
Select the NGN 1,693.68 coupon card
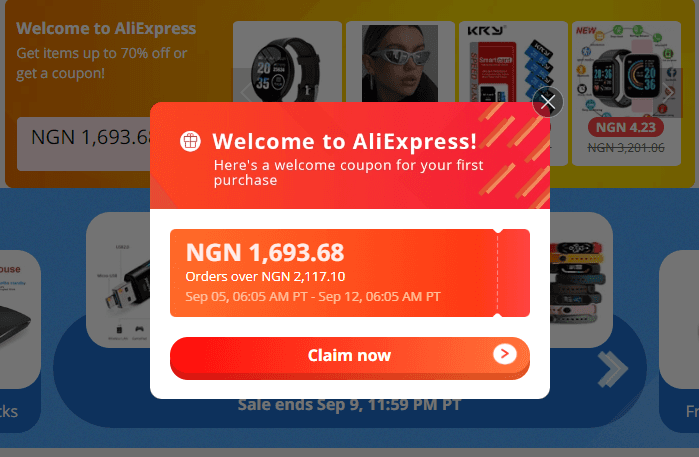pos(350,273)
